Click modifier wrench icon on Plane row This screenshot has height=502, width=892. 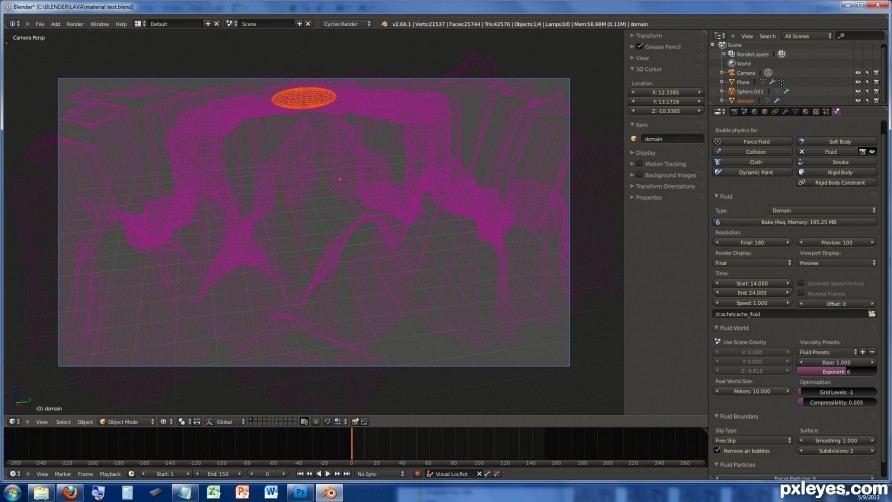(x=772, y=82)
